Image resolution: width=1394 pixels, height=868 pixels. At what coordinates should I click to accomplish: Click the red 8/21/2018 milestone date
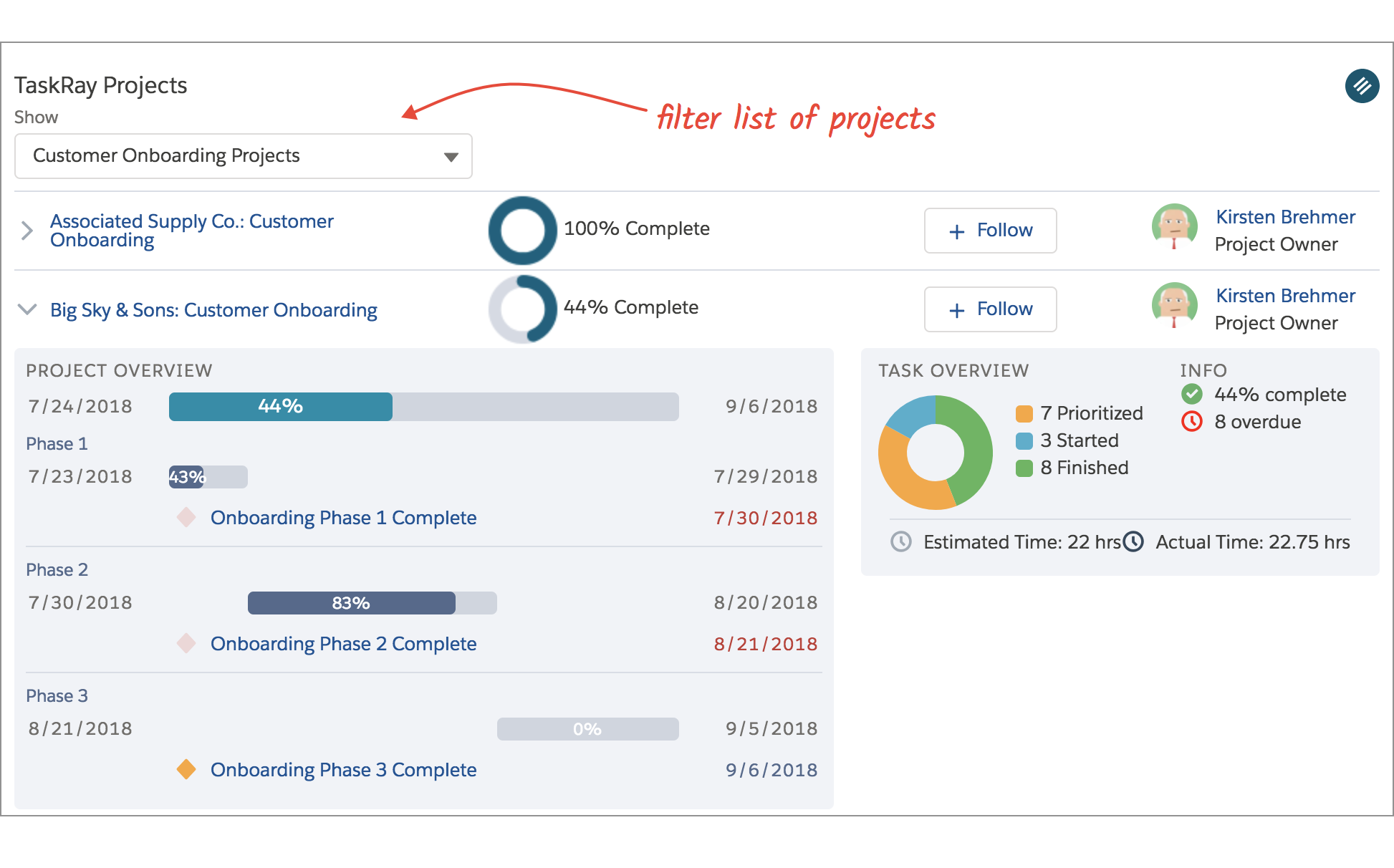(x=765, y=644)
